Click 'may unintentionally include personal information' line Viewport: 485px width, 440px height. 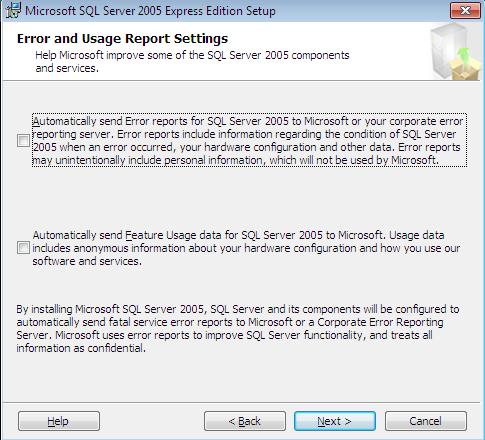tap(235, 160)
